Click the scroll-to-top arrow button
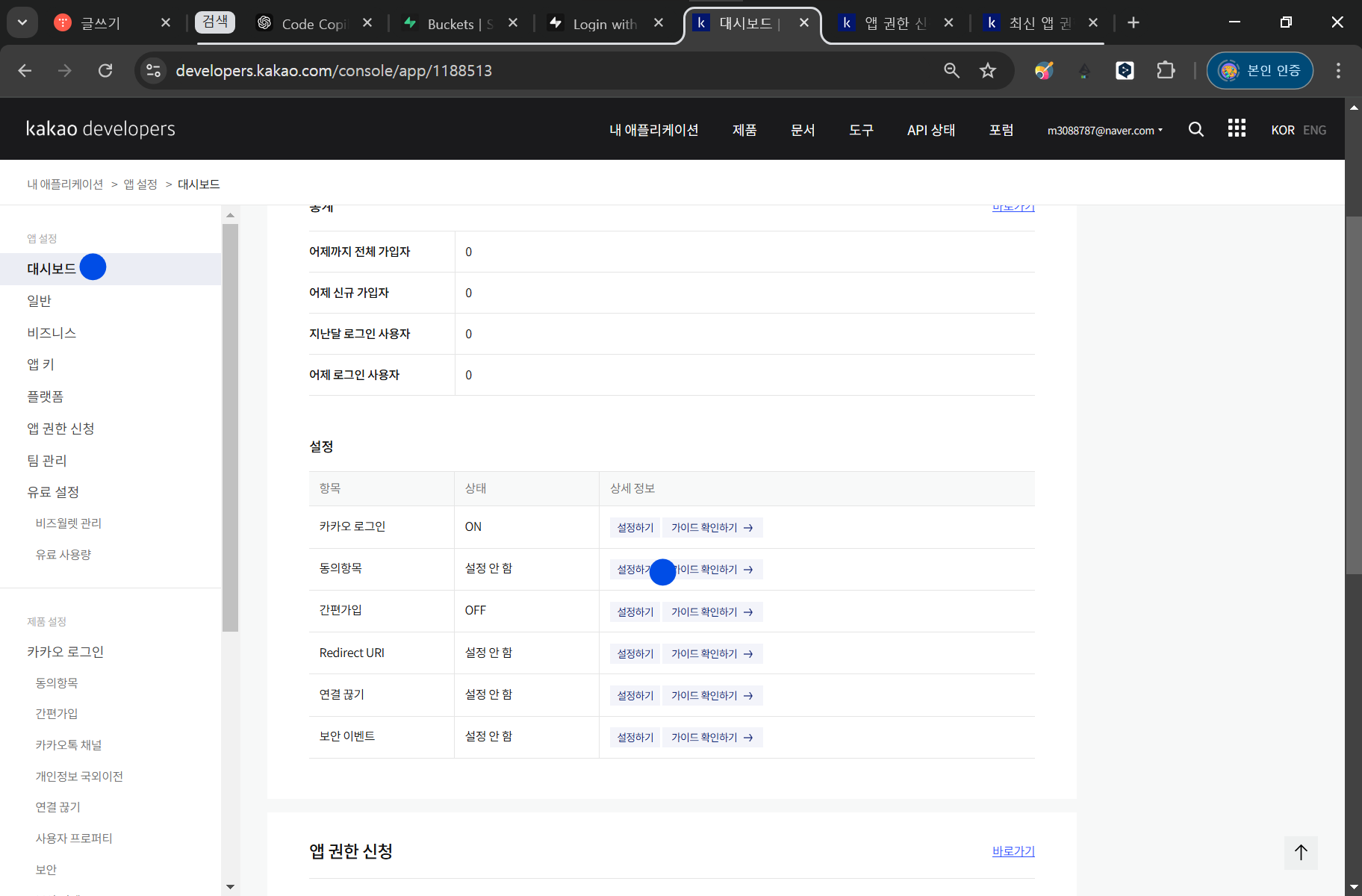 (1301, 852)
